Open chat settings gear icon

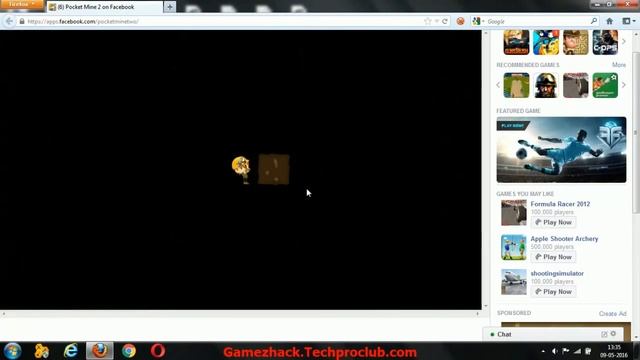[613, 334]
